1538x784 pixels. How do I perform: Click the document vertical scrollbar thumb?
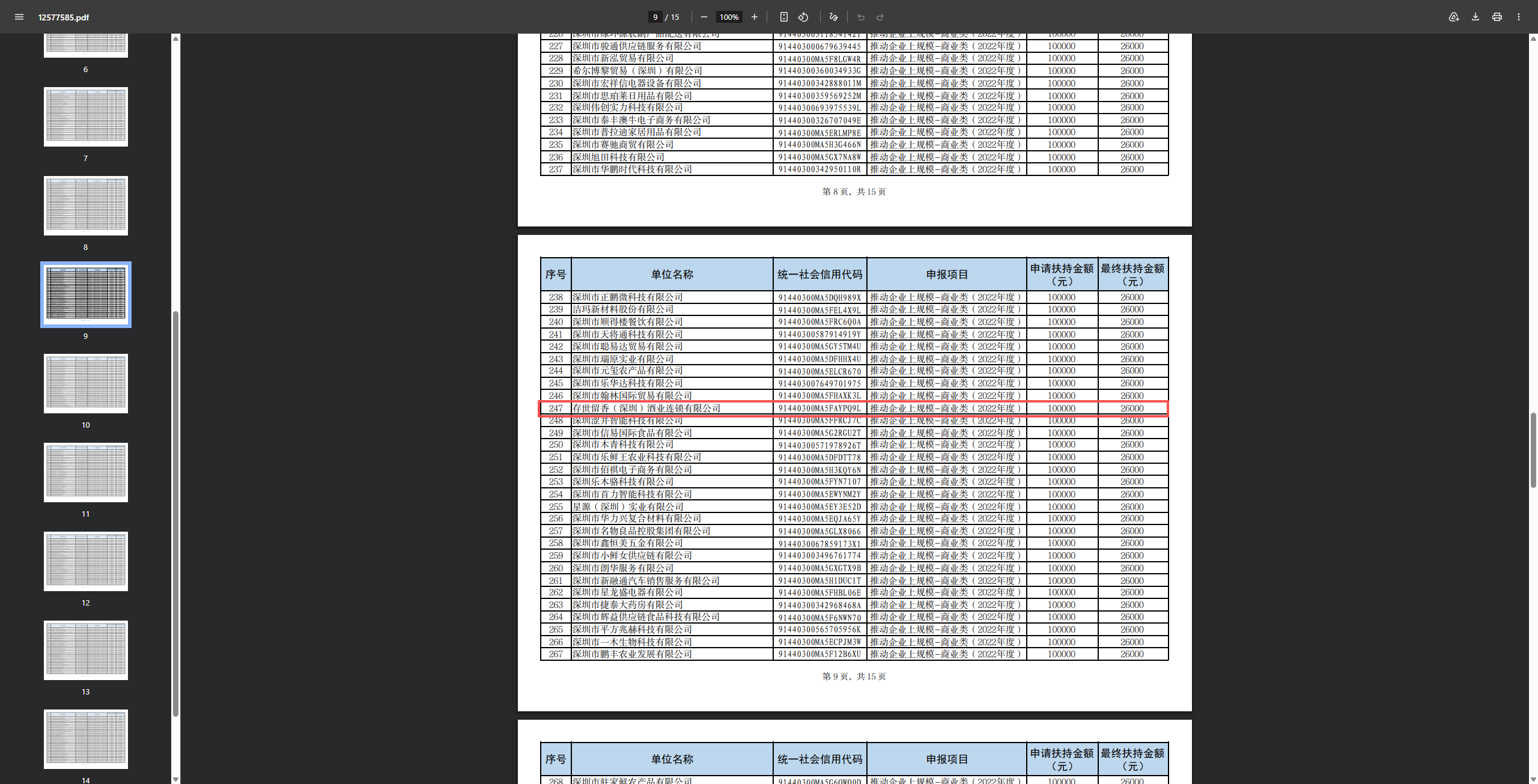coord(1533,450)
